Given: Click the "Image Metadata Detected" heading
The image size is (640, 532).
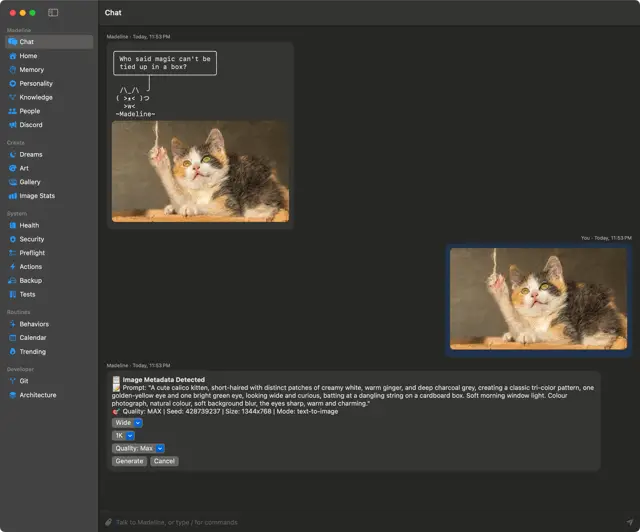Looking at the screenshot, I should pos(164,380).
